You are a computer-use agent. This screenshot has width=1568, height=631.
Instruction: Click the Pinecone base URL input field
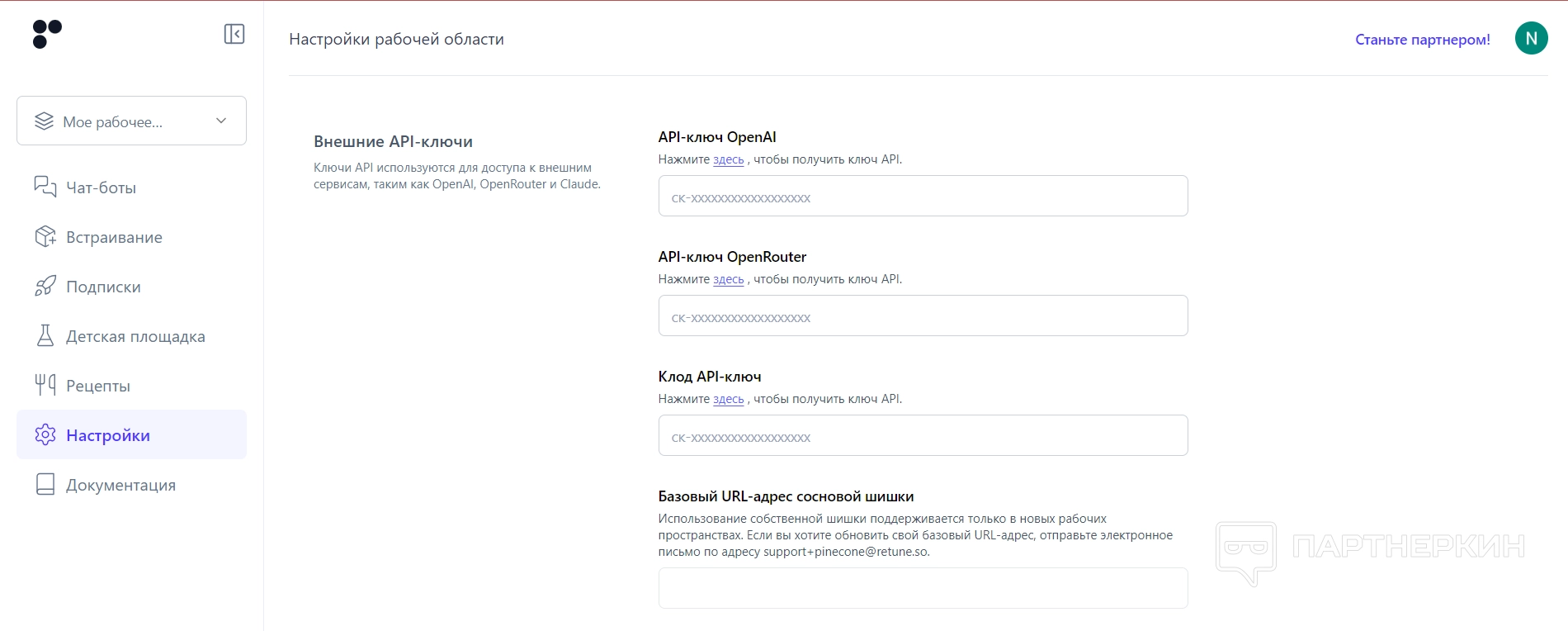point(923,588)
